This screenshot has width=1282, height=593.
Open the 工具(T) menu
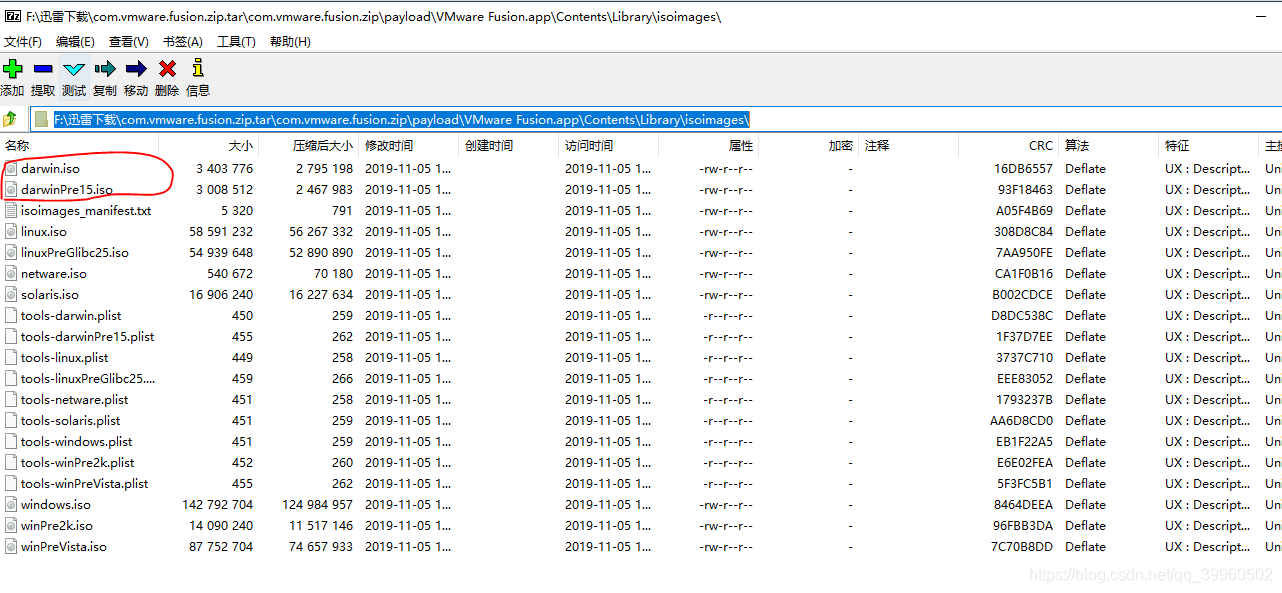[236, 41]
